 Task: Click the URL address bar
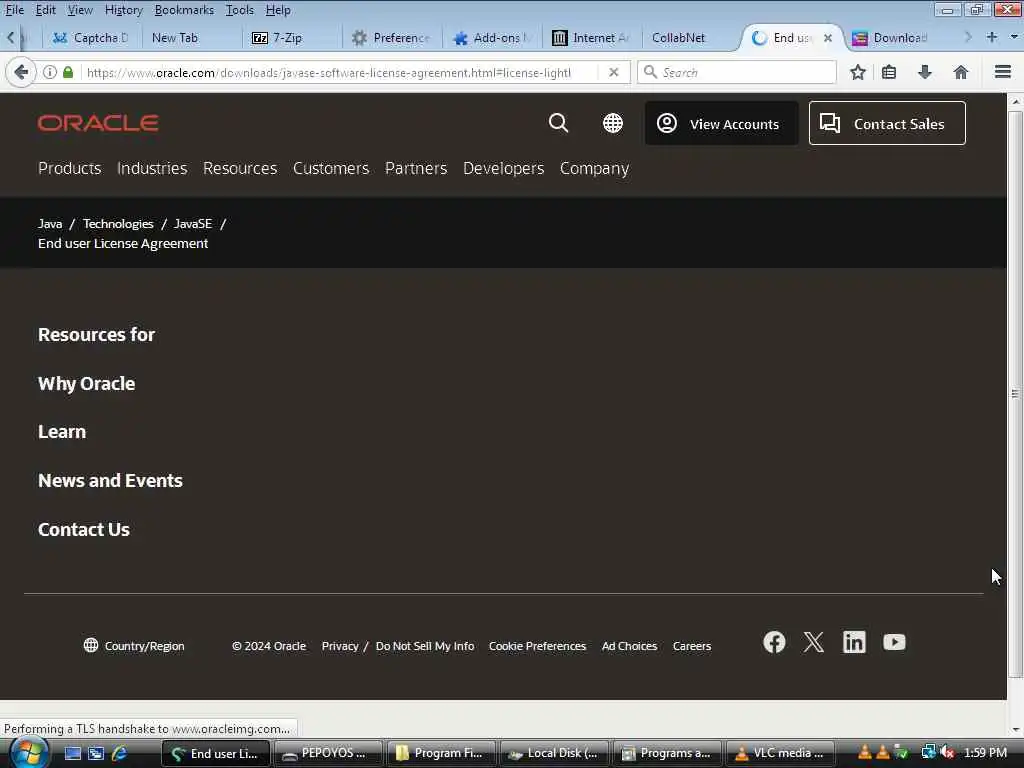pyautogui.click(x=327, y=72)
